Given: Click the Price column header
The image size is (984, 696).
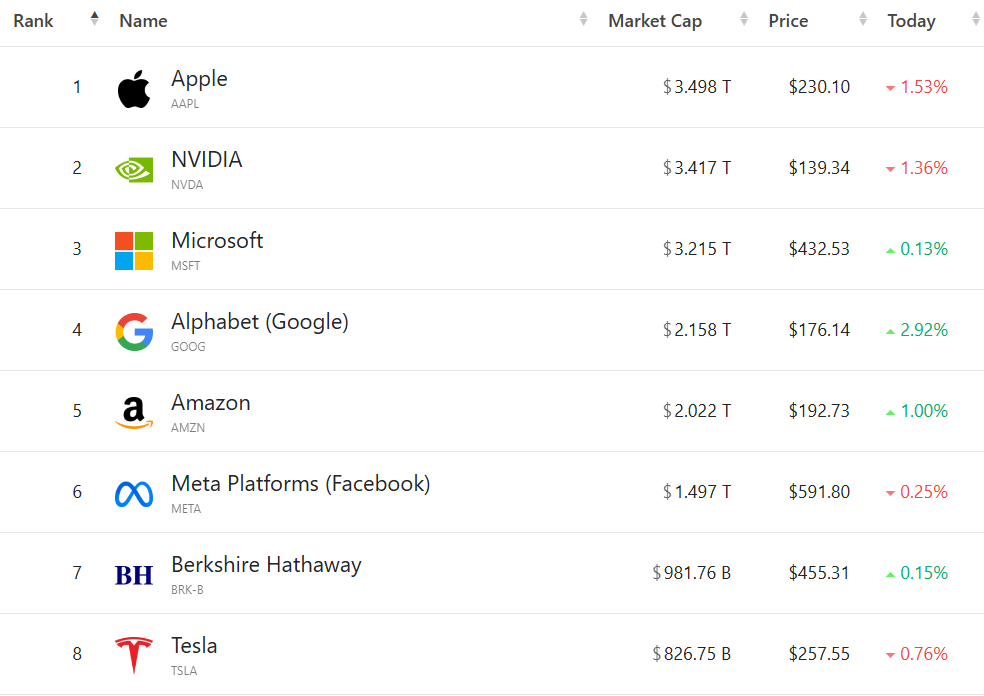Looking at the screenshot, I should click(x=788, y=21).
